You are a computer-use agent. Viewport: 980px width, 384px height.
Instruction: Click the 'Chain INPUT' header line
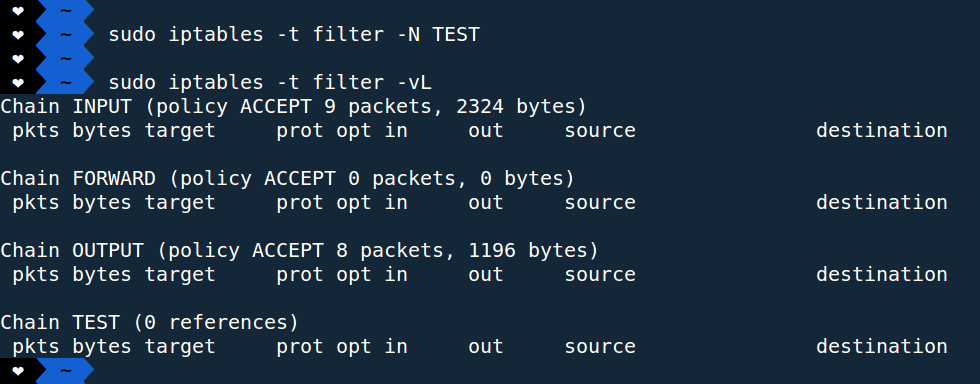(294, 107)
